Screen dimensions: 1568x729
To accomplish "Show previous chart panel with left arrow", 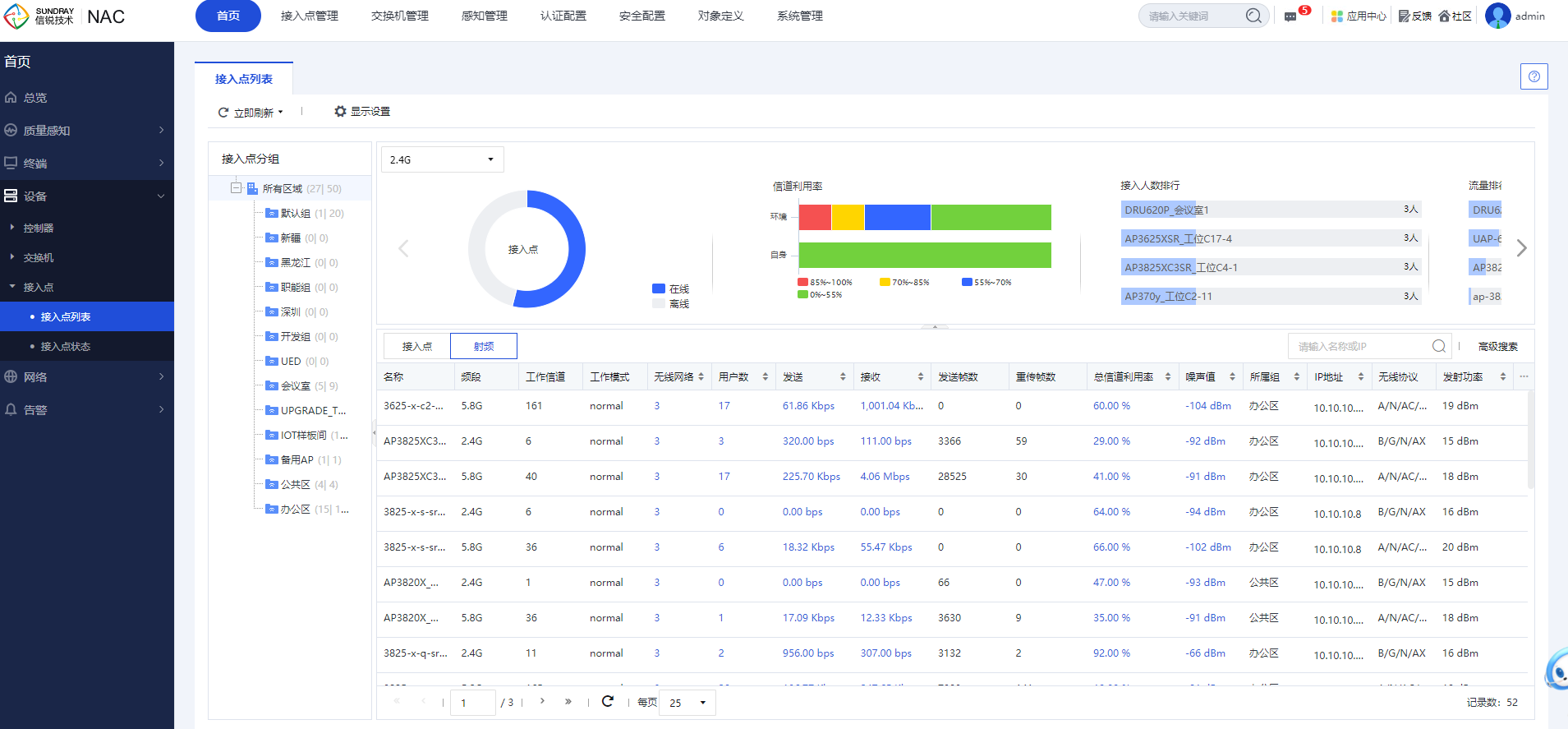I will click(403, 248).
